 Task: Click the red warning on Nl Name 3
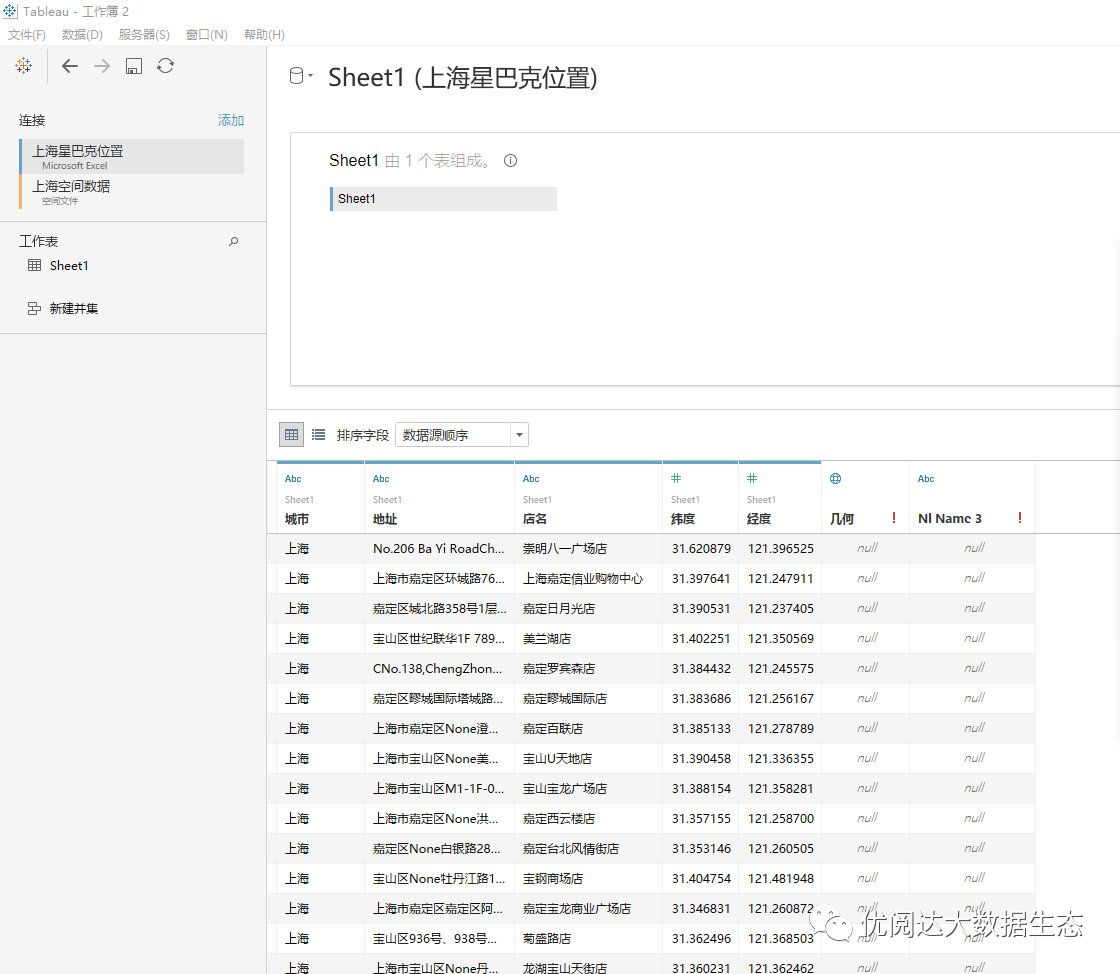tap(1020, 518)
